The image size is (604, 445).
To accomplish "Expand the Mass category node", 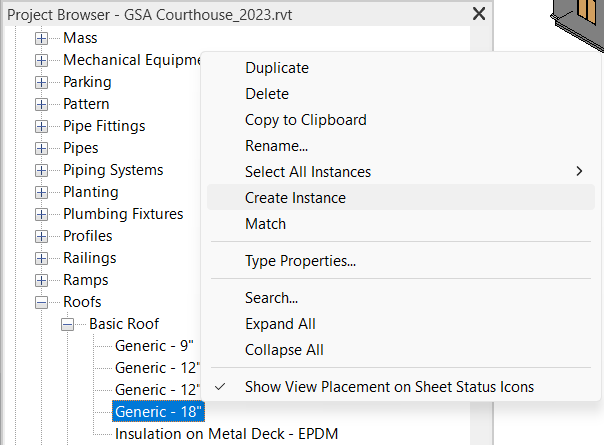I will click(x=42, y=38).
